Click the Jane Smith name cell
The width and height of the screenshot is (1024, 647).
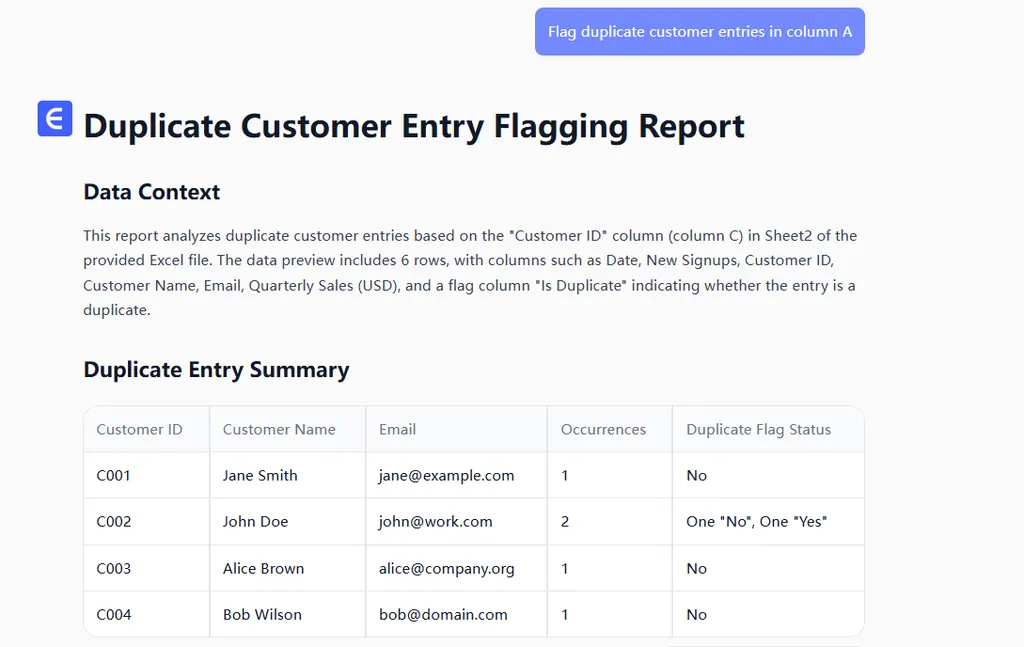tap(260, 475)
